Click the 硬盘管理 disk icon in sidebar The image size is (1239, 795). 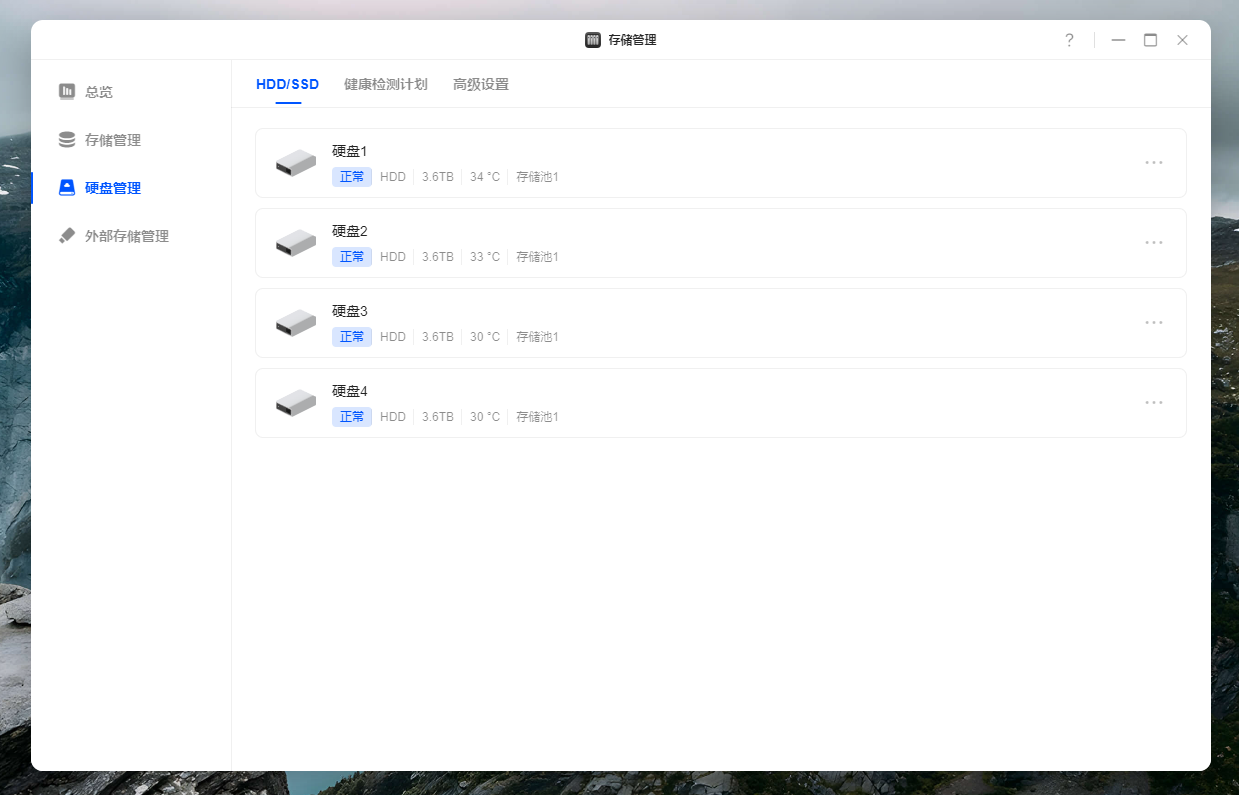pyautogui.click(x=67, y=188)
